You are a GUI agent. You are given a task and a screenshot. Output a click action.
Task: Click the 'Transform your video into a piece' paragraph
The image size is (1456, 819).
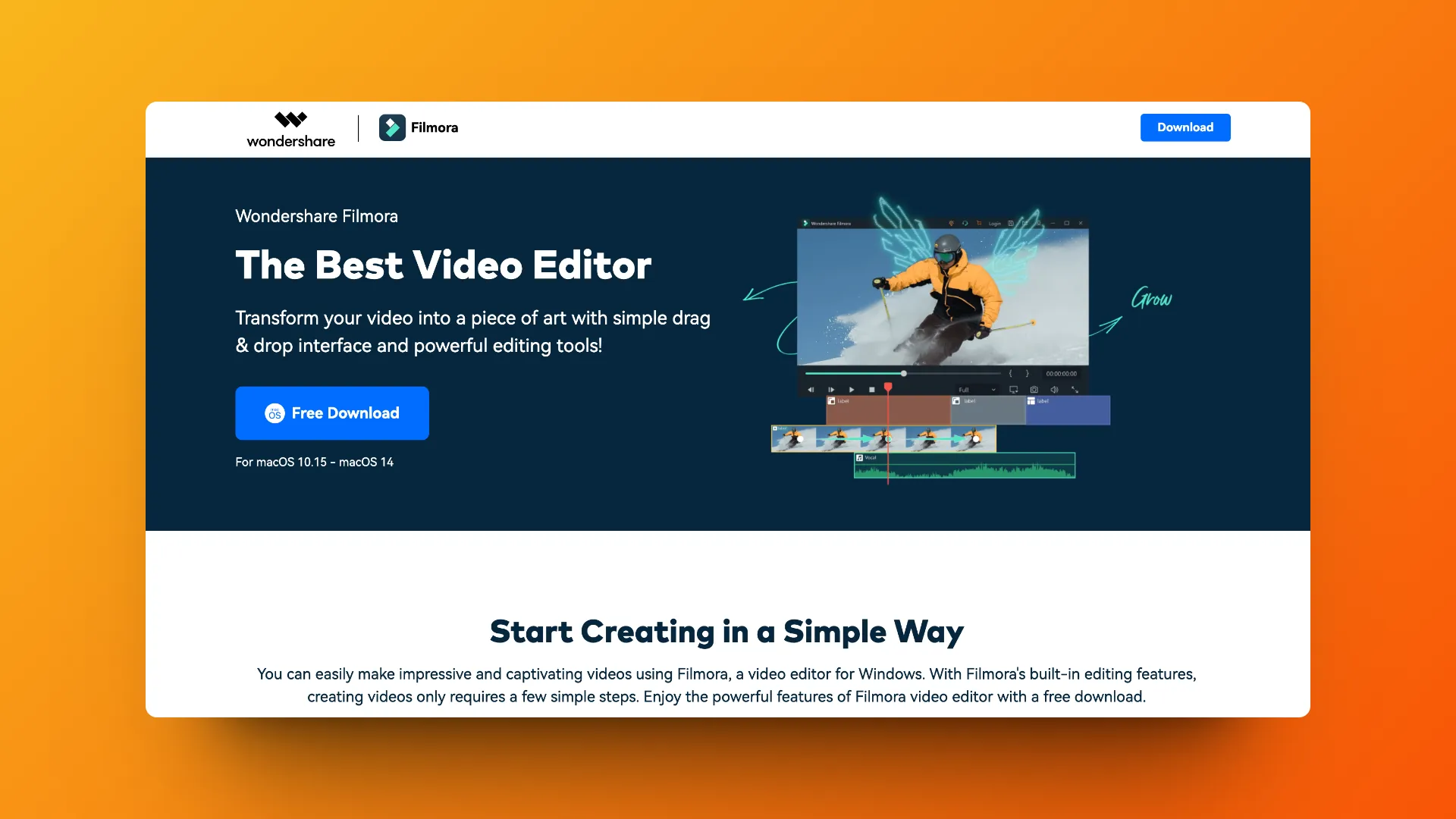pyautogui.click(x=472, y=331)
